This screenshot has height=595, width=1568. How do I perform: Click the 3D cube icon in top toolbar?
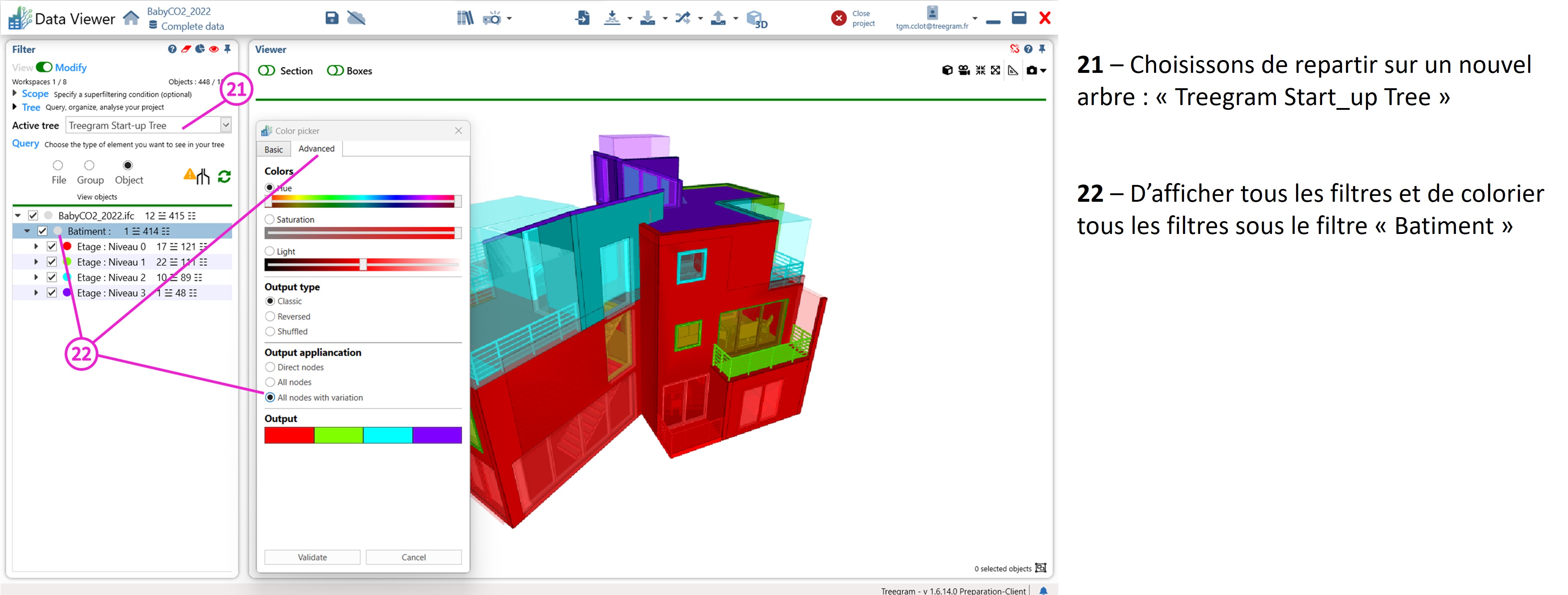point(756,19)
